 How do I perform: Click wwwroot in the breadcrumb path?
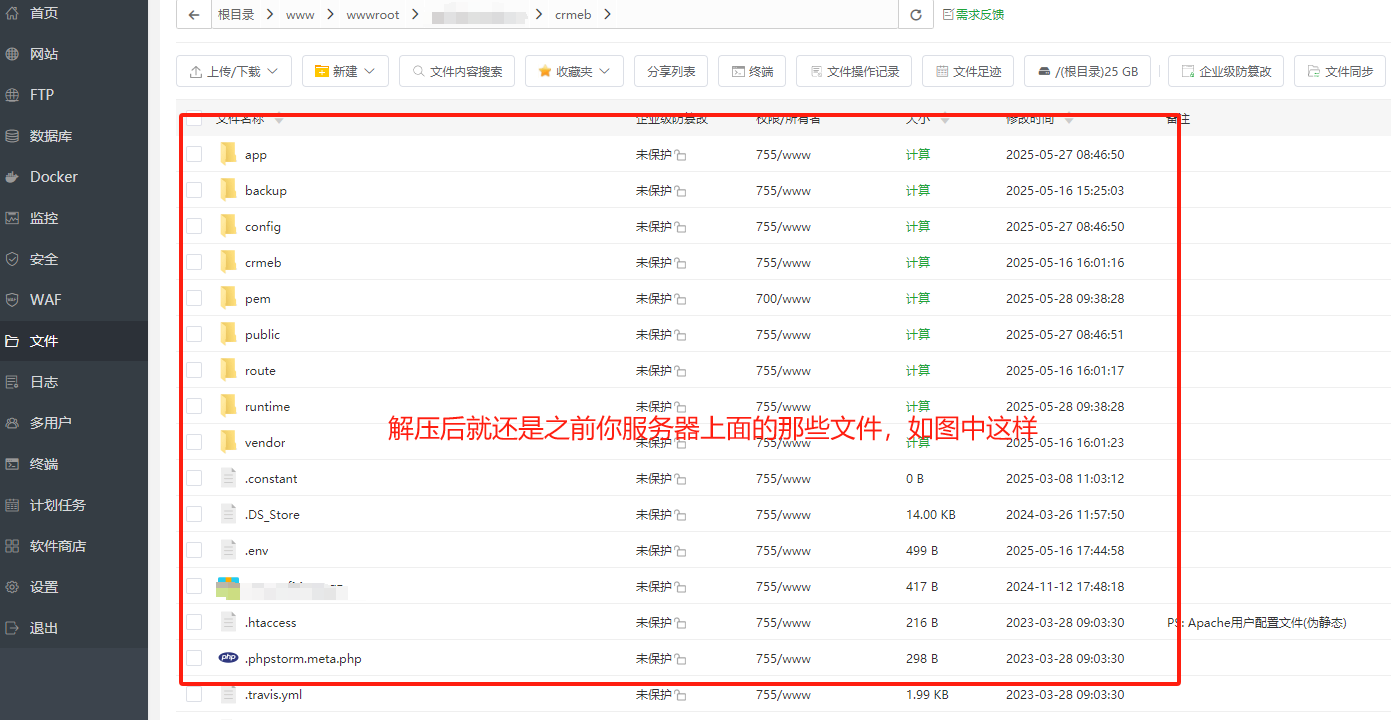tap(373, 15)
